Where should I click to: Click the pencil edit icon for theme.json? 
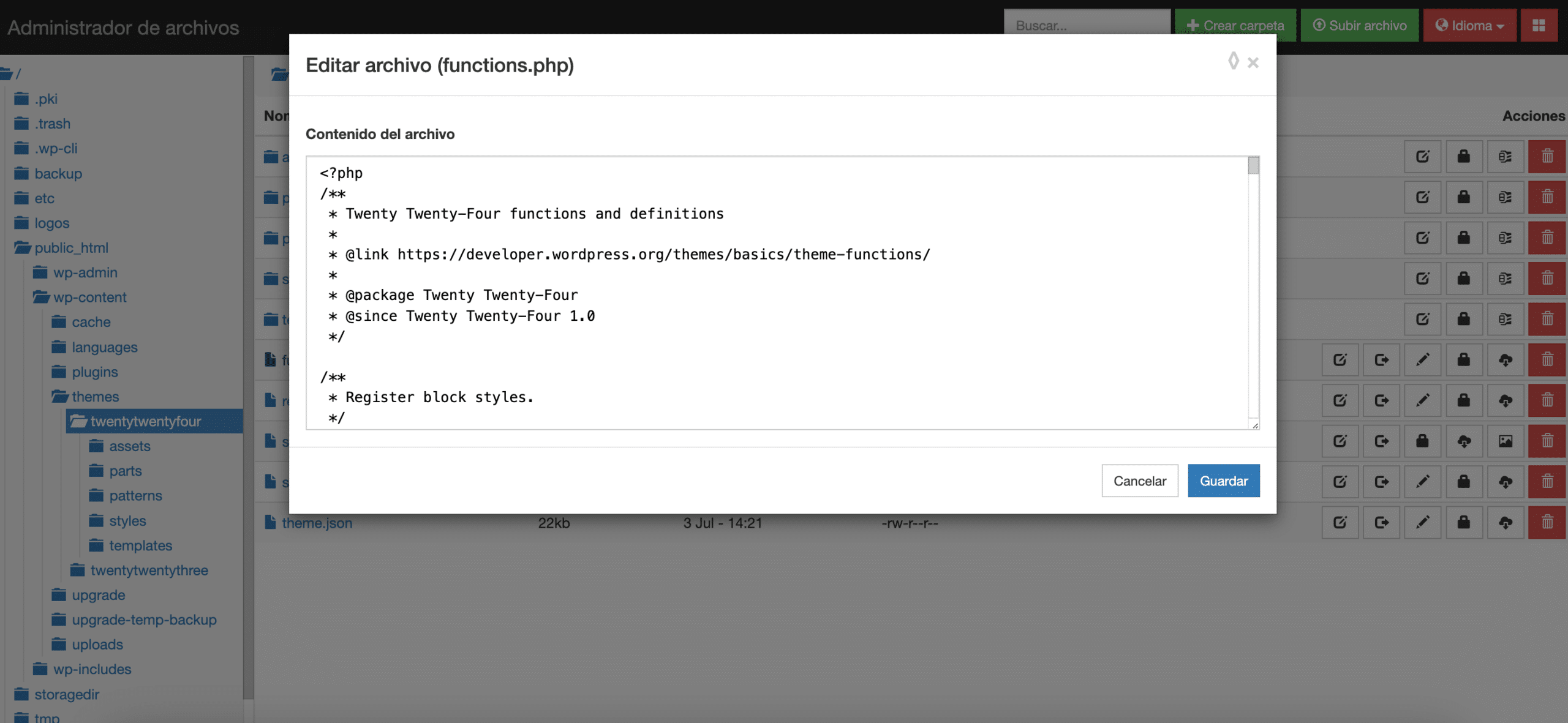pyautogui.click(x=1422, y=522)
